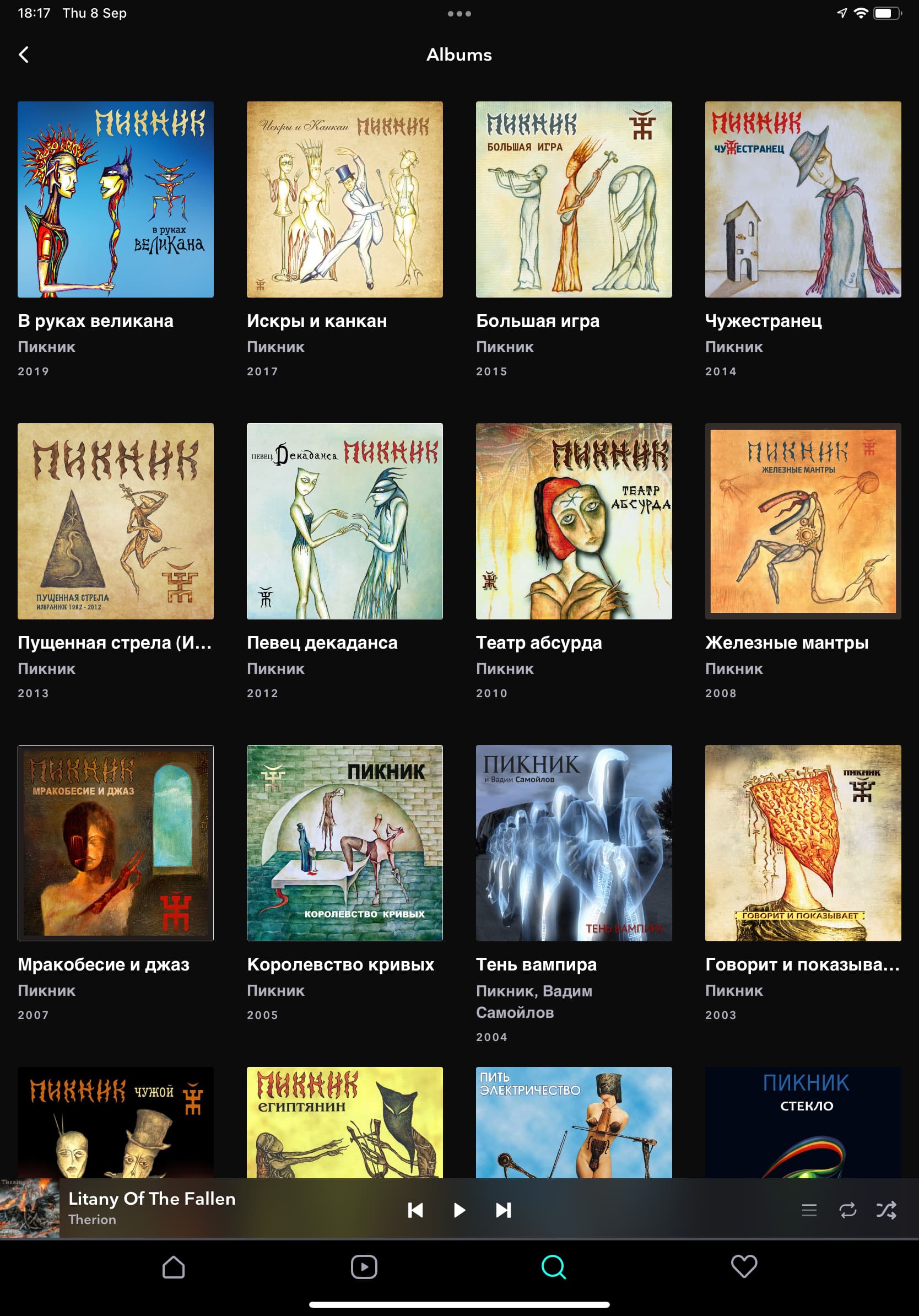This screenshot has width=919, height=1316.
Task: Toggle repeat mode
Action: click(847, 1210)
